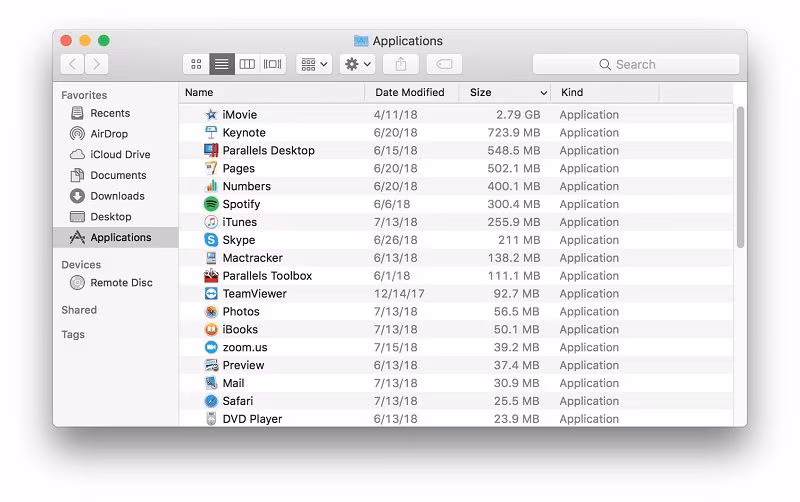This screenshot has height=502, width=800.
Task: Click the zoom.us app icon
Action: tap(211, 347)
